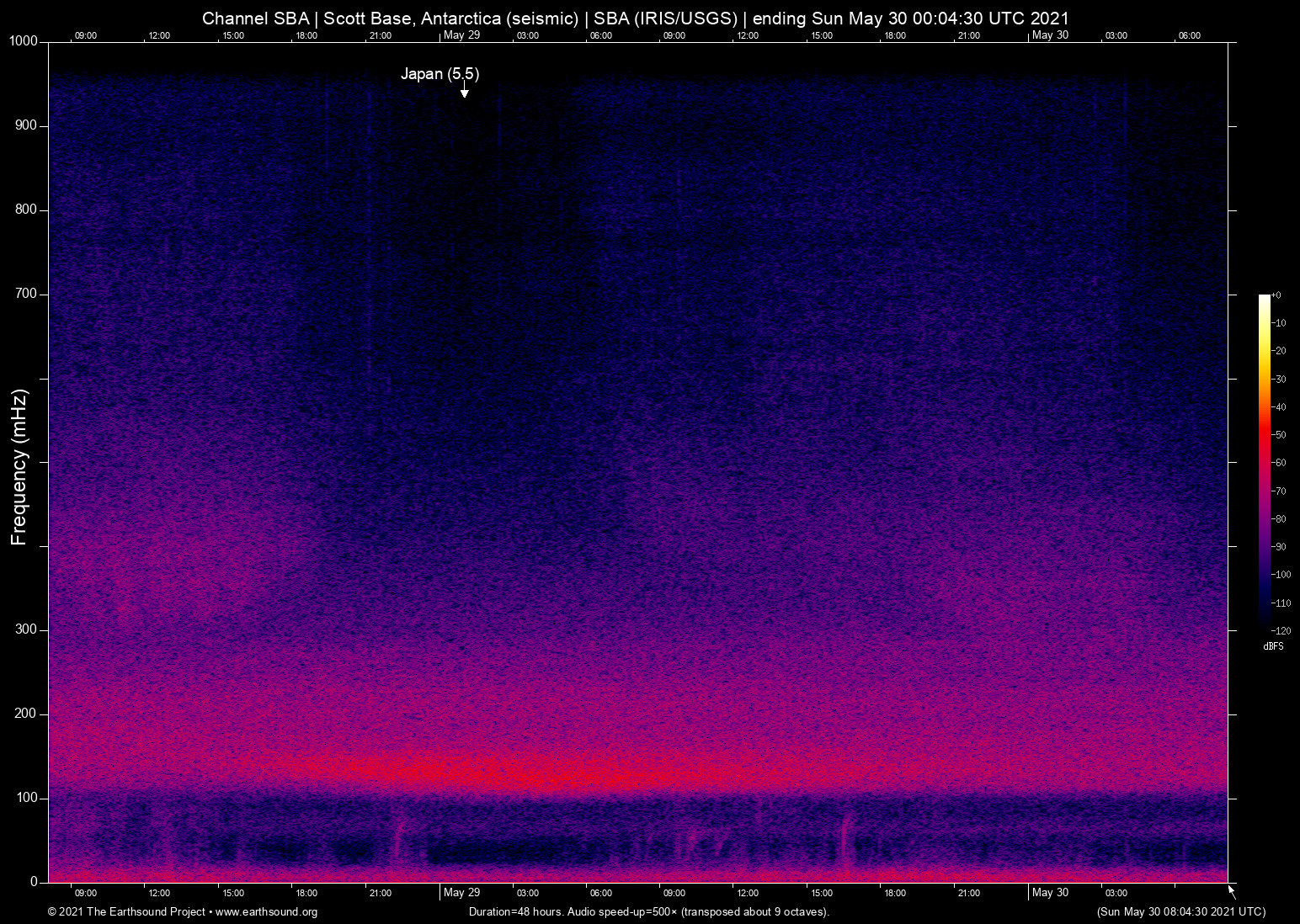Screen dimensions: 1300x924
Task: Click the '-80' label on the color scale
Action: pyautogui.click(x=1279, y=519)
